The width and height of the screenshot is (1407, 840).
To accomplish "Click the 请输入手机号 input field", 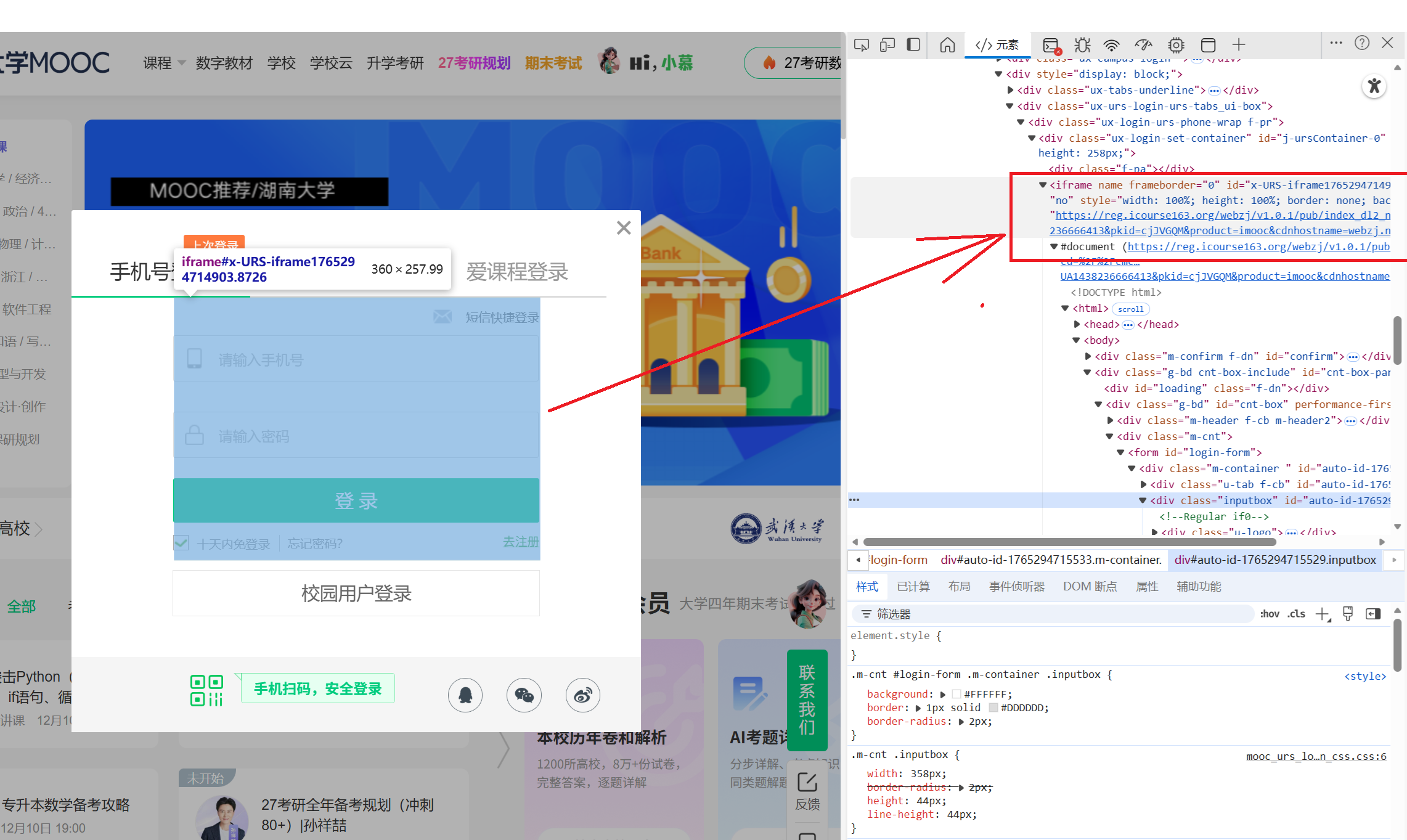I will click(x=356, y=359).
